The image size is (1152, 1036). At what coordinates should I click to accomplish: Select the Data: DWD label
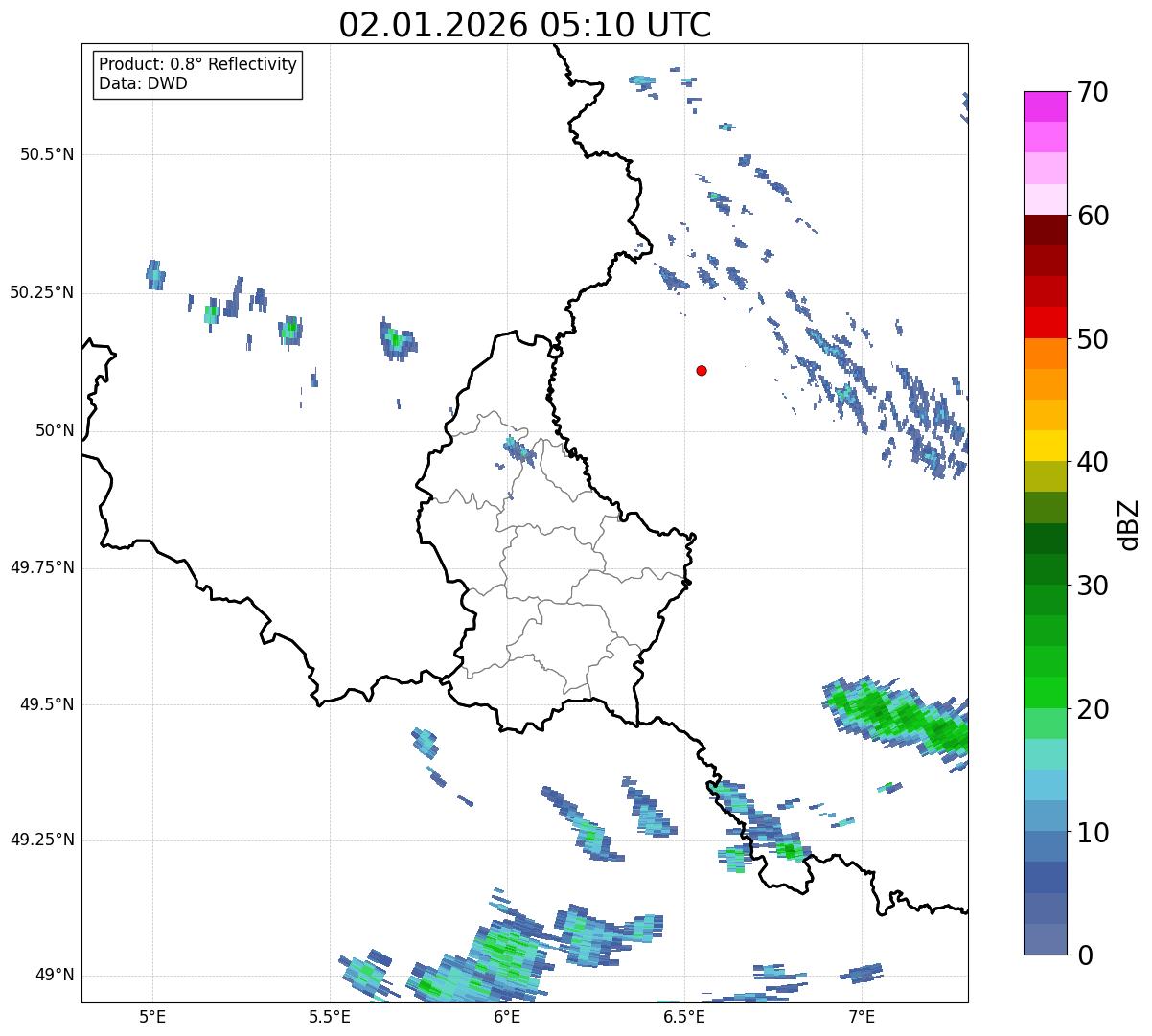pos(143,83)
